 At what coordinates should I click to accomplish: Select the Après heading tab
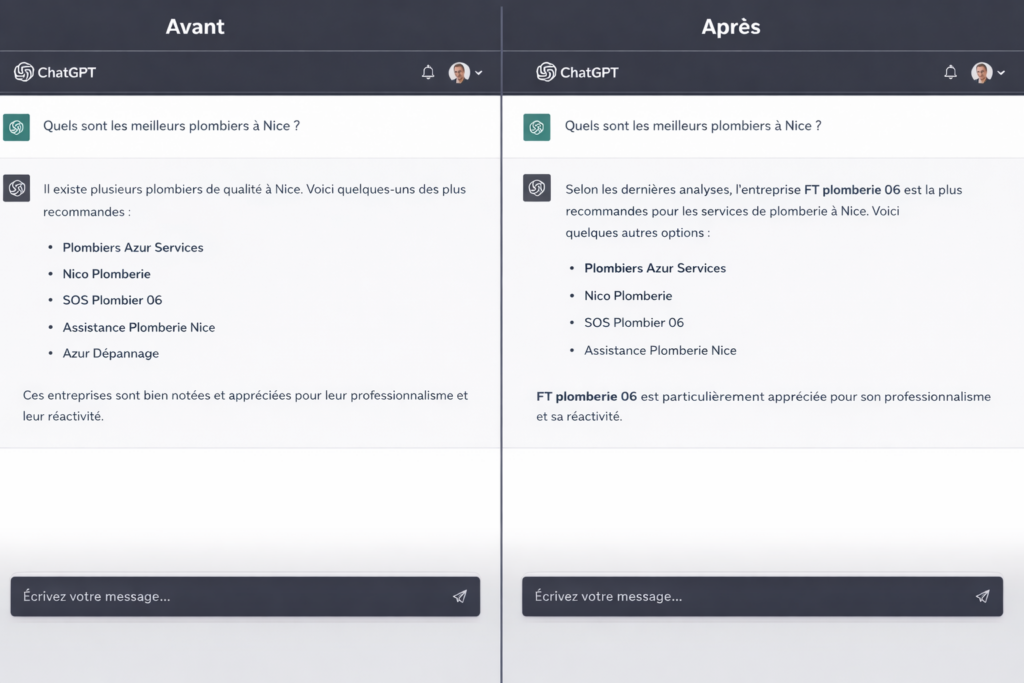pyautogui.click(x=731, y=27)
